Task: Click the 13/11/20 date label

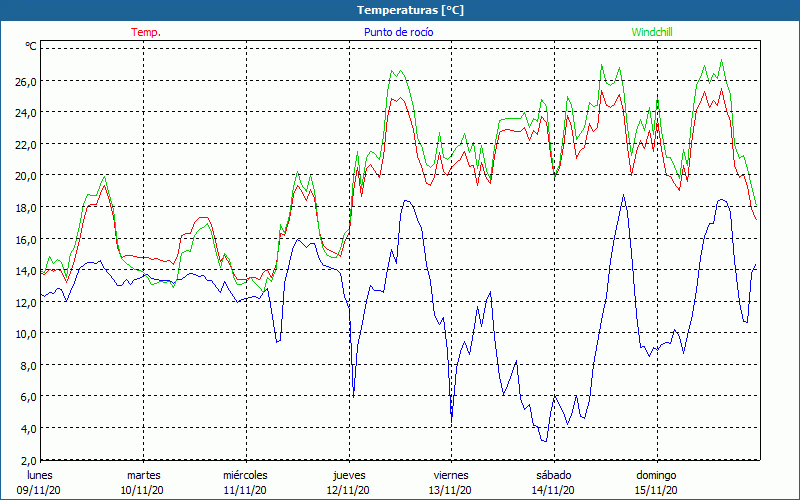Action: pyautogui.click(x=451, y=491)
